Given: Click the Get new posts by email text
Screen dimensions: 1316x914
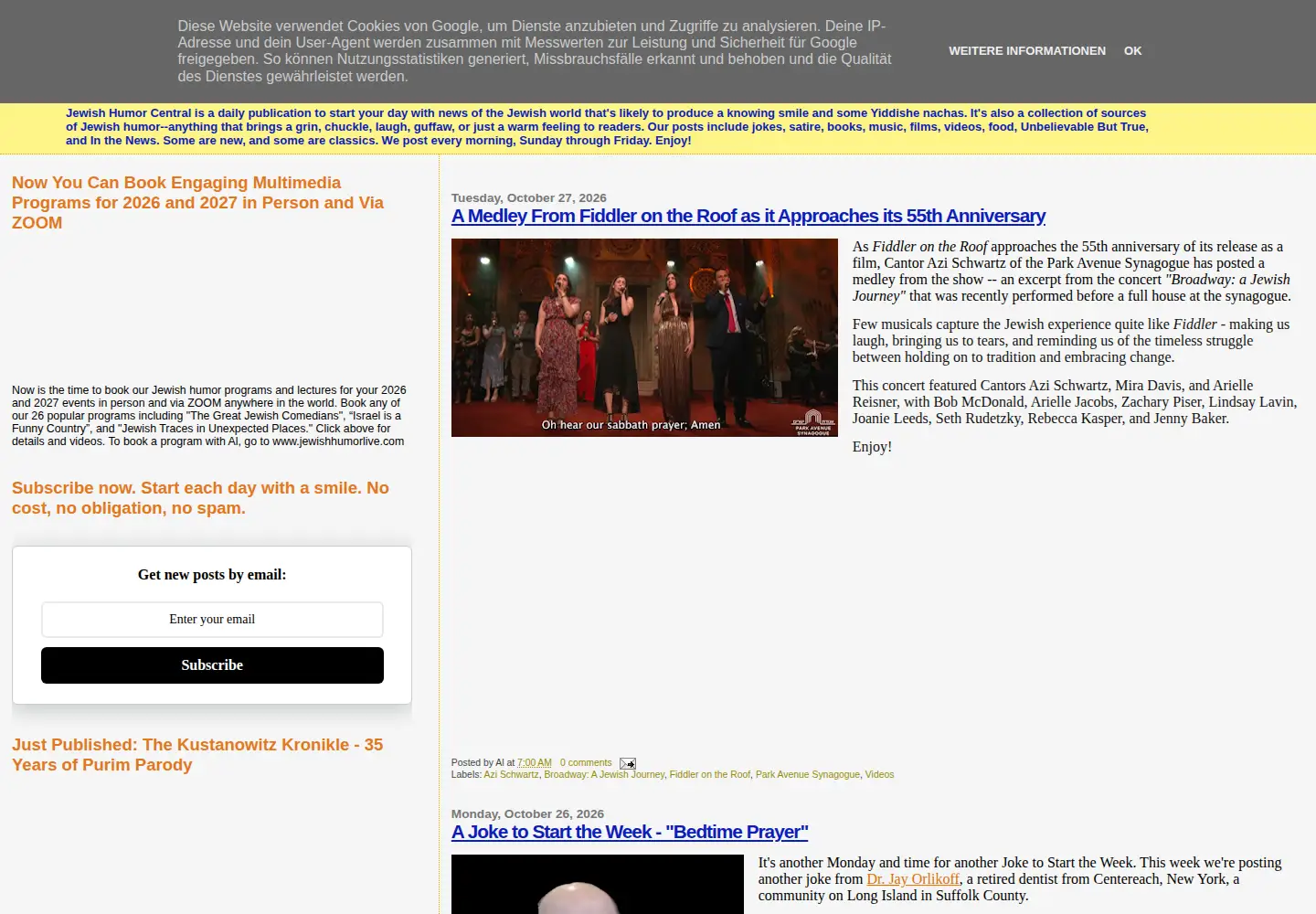Looking at the screenshot, I should [212, 575].
